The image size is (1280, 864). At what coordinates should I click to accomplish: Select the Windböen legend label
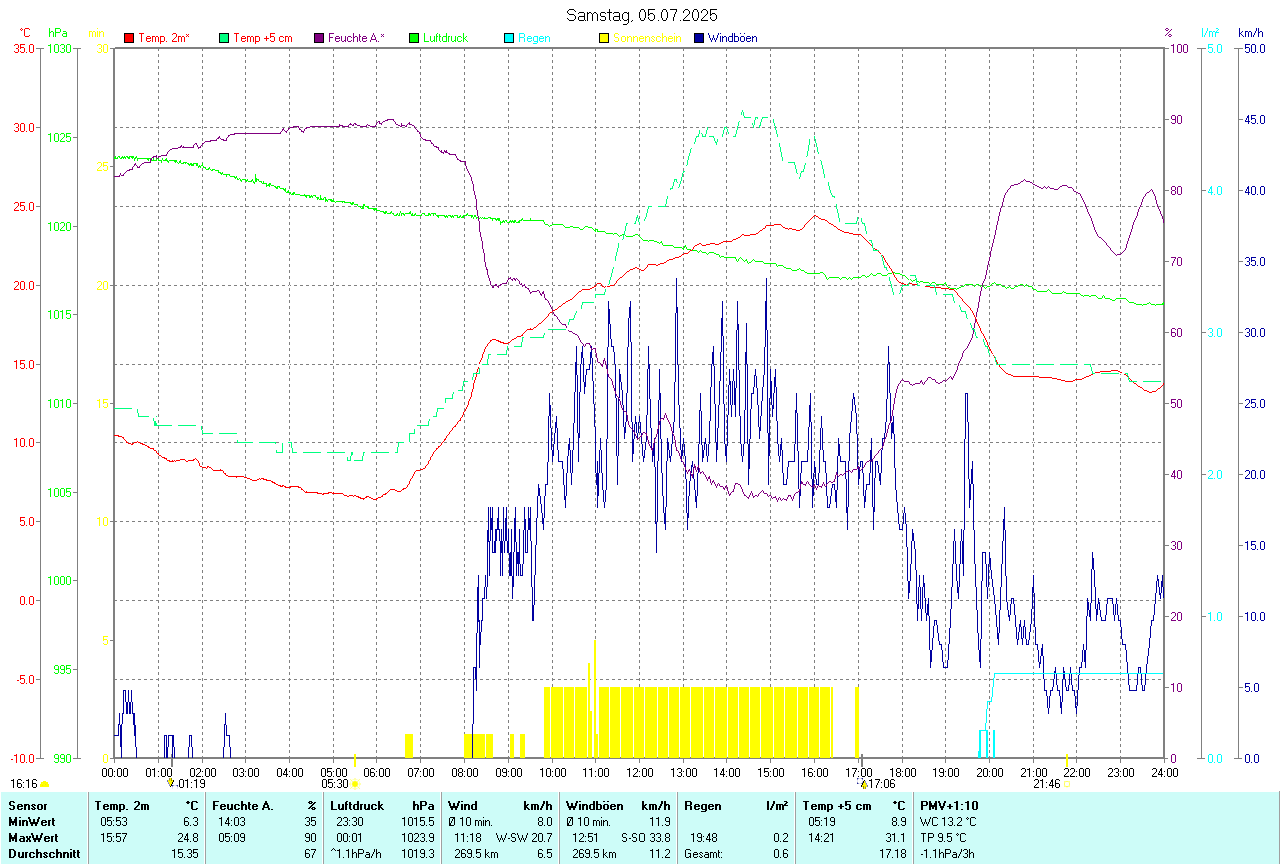click(x=733, y=38)
